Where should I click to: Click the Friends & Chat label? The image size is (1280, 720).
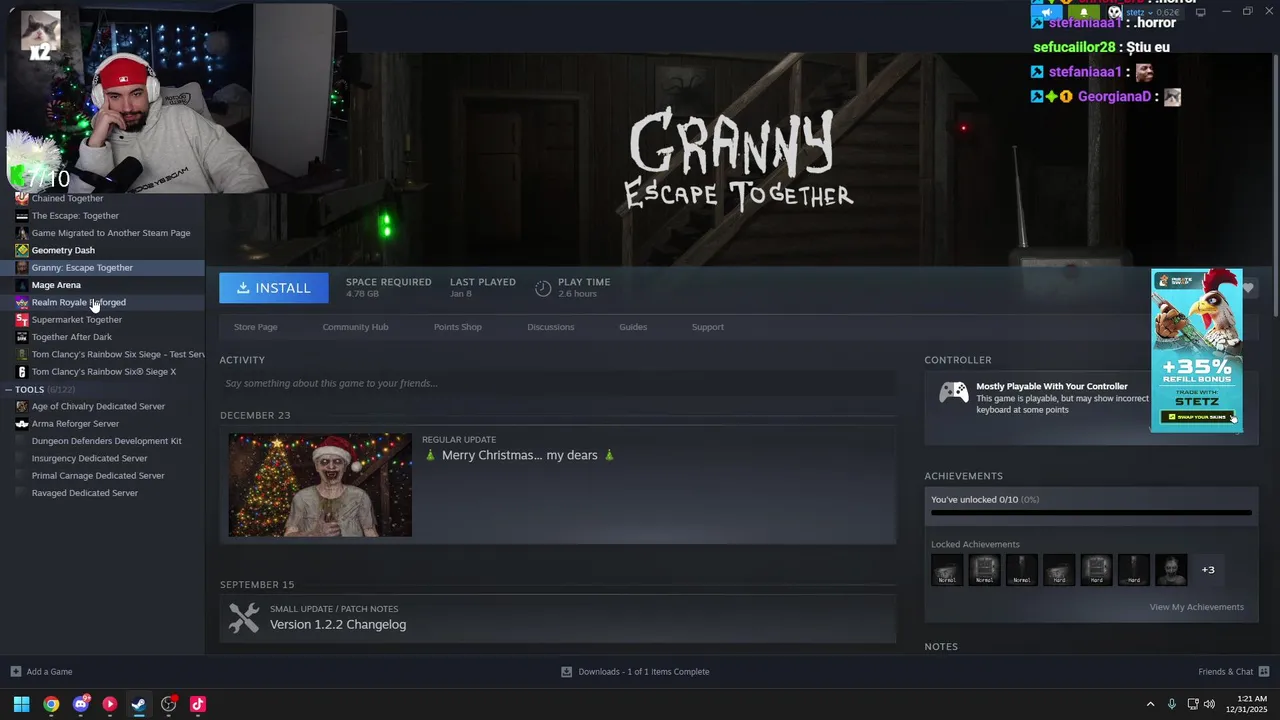point(1225,672)
